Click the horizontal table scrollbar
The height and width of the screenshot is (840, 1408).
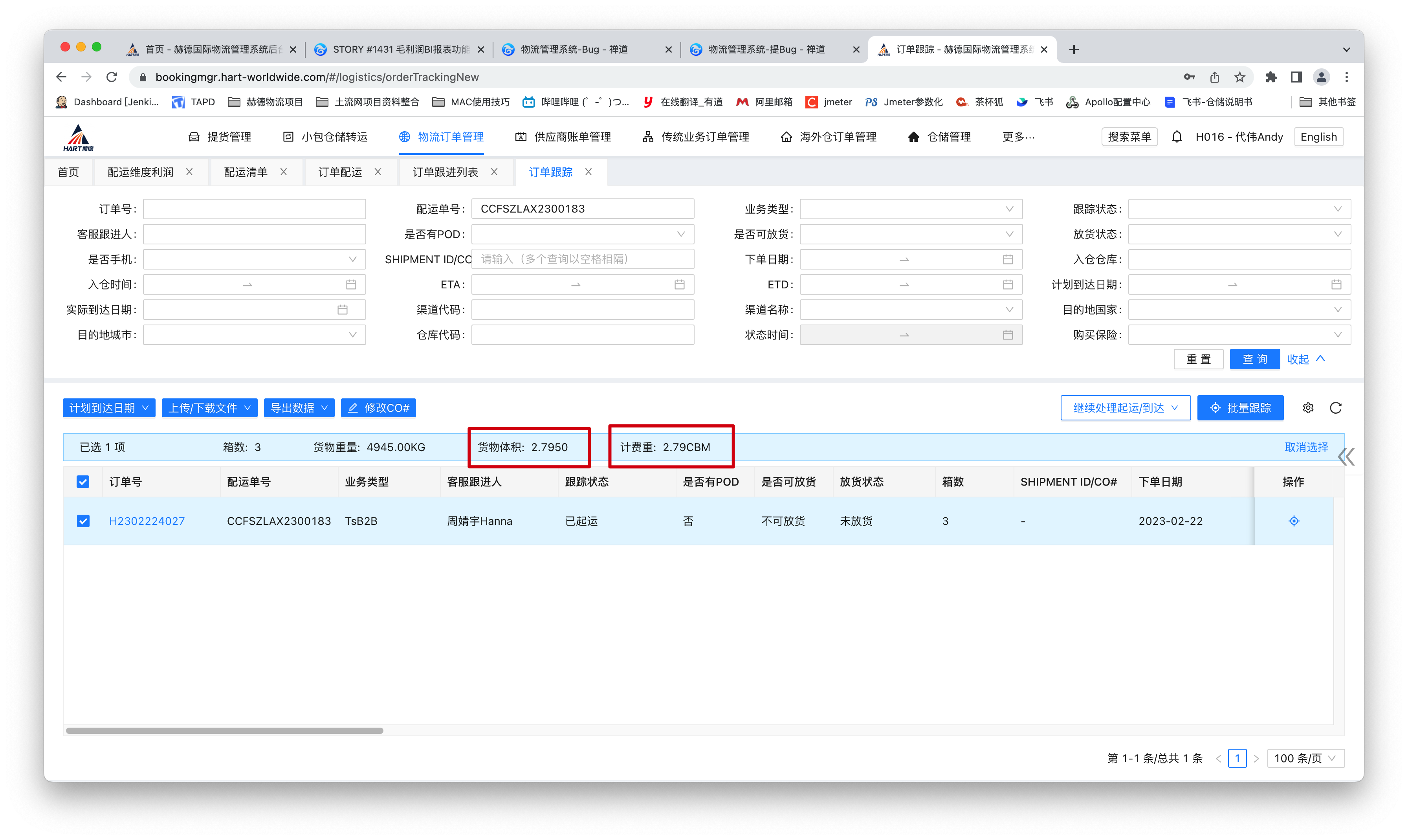225,730
